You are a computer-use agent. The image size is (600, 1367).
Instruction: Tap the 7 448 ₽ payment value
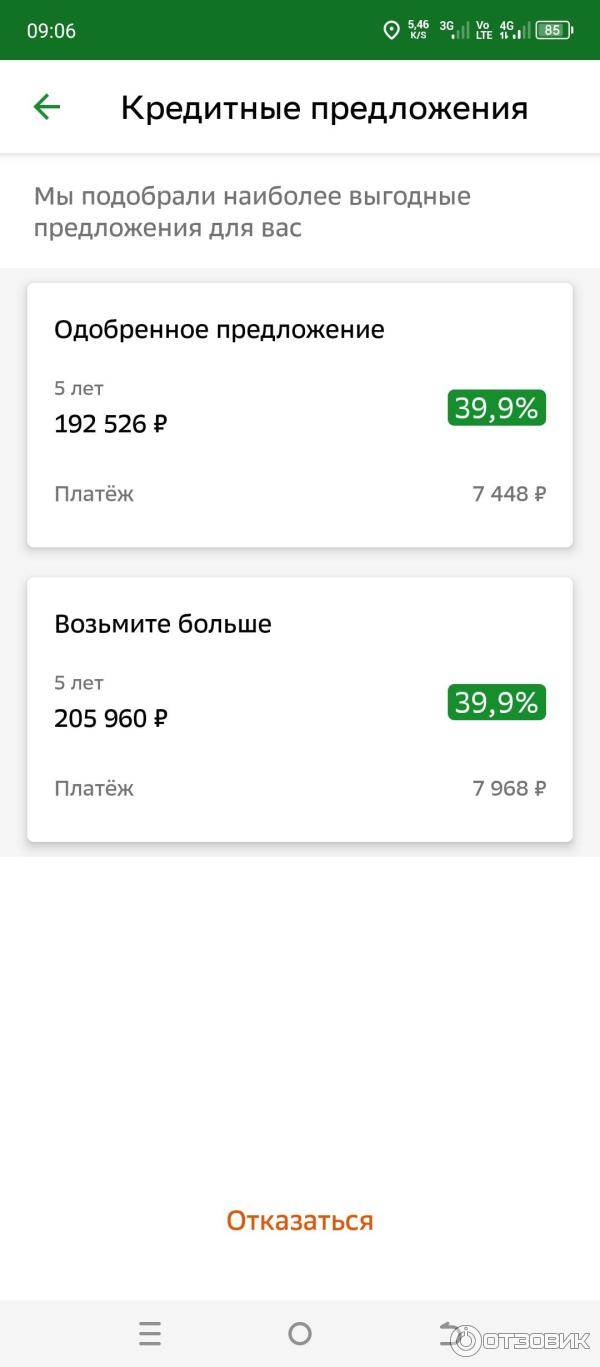point(509,493)
